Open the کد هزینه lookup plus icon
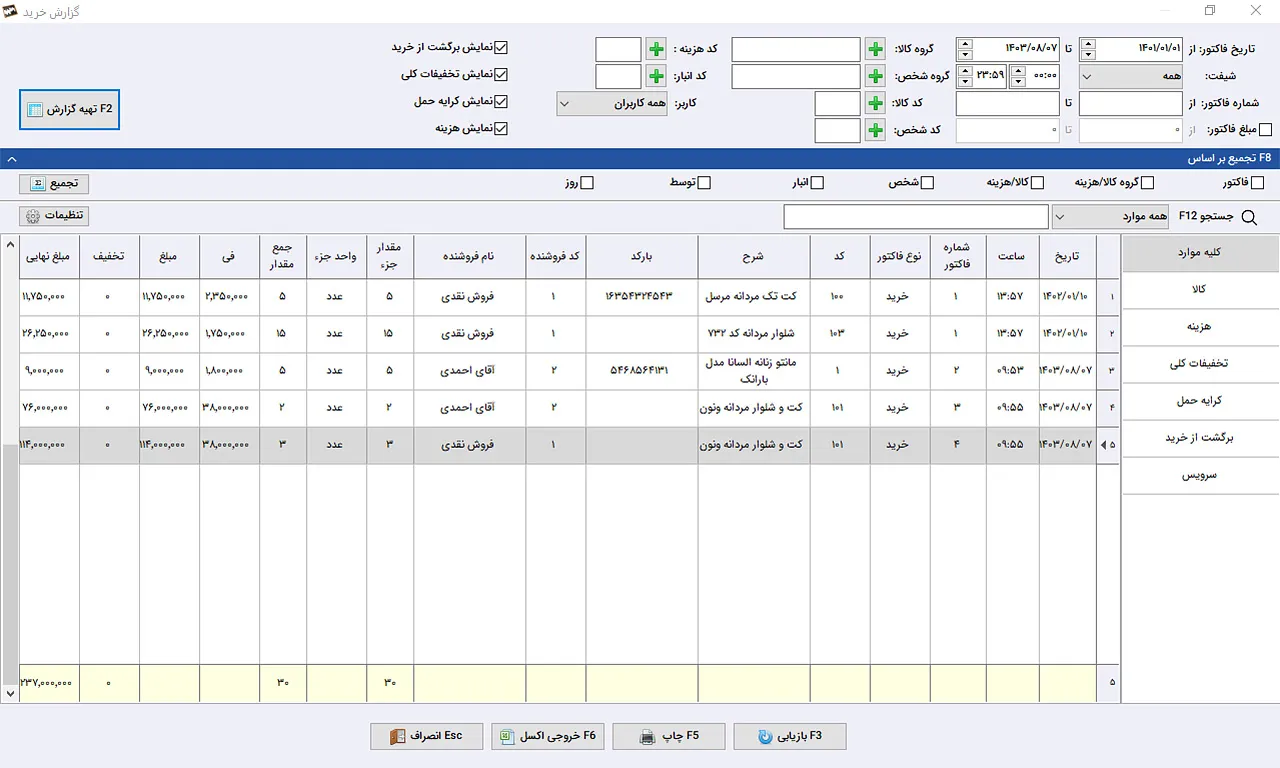Viewport: 1280px width, 768px height. [656, 49]
